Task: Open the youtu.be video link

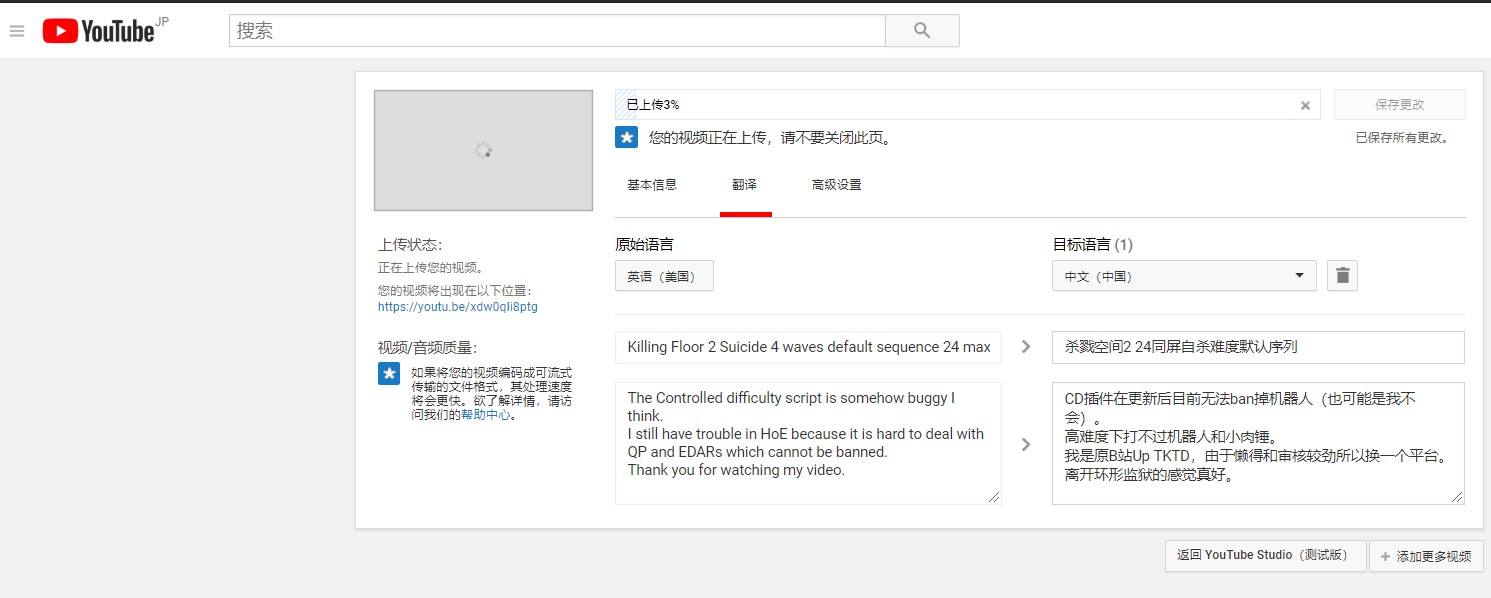Action: tap(457, 307)
